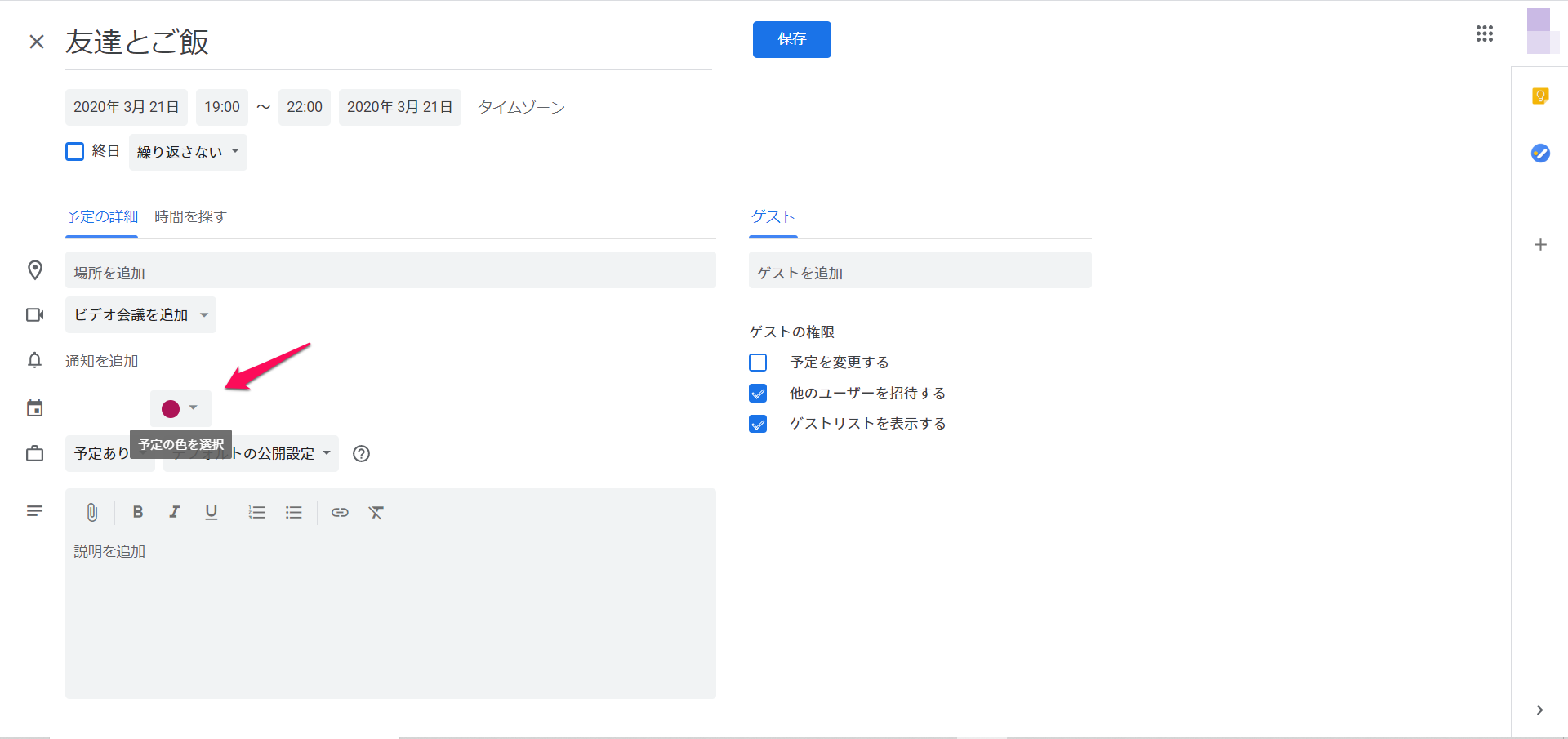Viewport: 1568px width, 739px height.
Task: Insert a bulleted list
Action: coord(294,512)
